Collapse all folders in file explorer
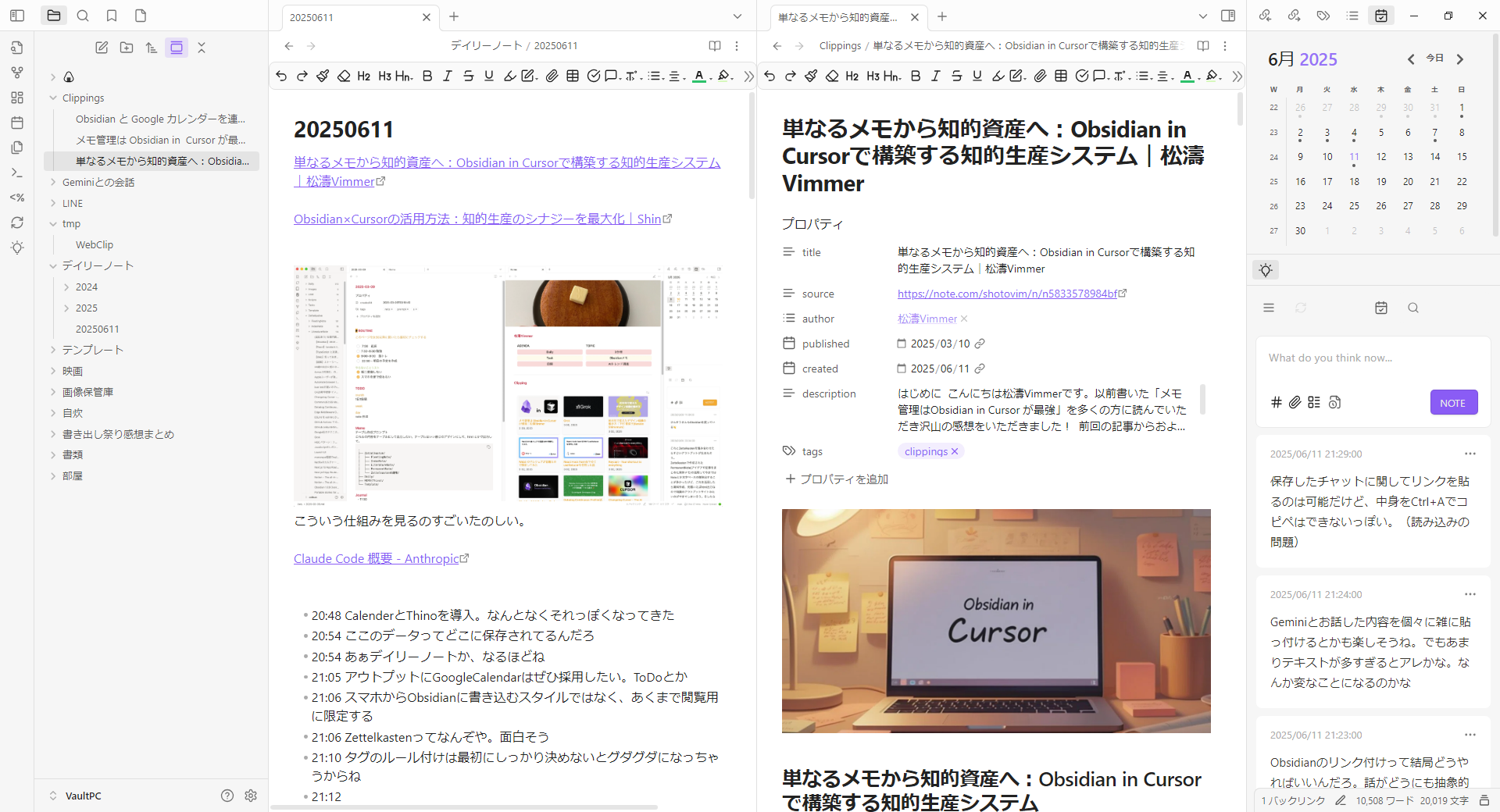1500x812 pixels. click(x=202, y=48)
